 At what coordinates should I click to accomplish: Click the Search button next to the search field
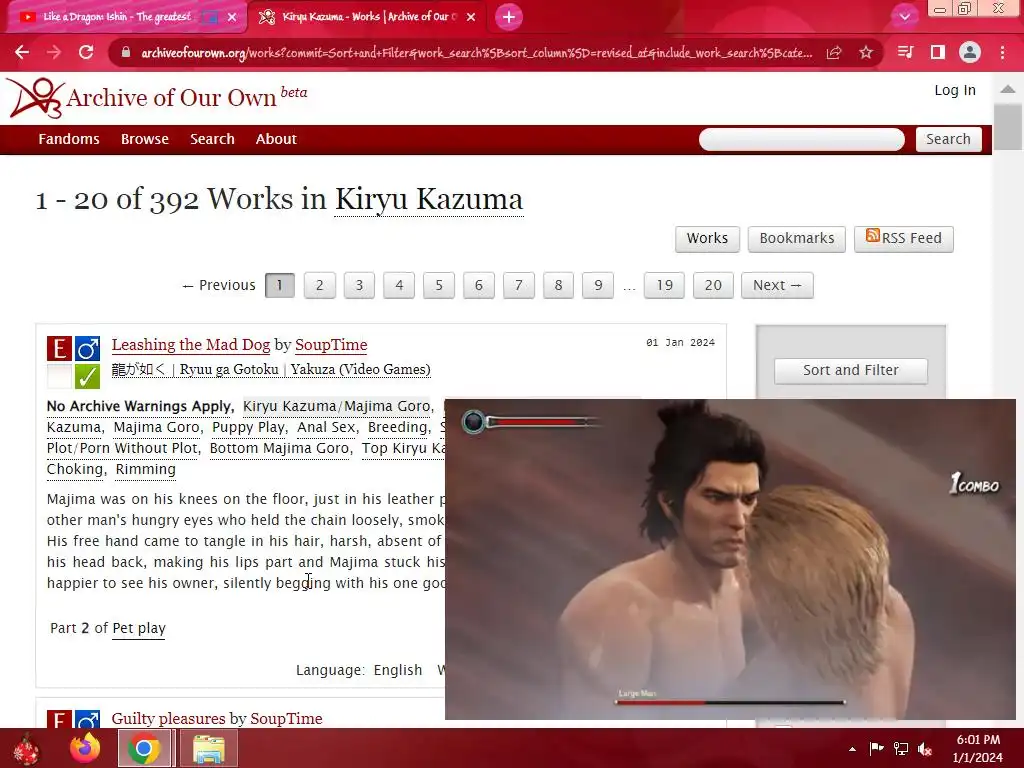[x=948, y=139]
